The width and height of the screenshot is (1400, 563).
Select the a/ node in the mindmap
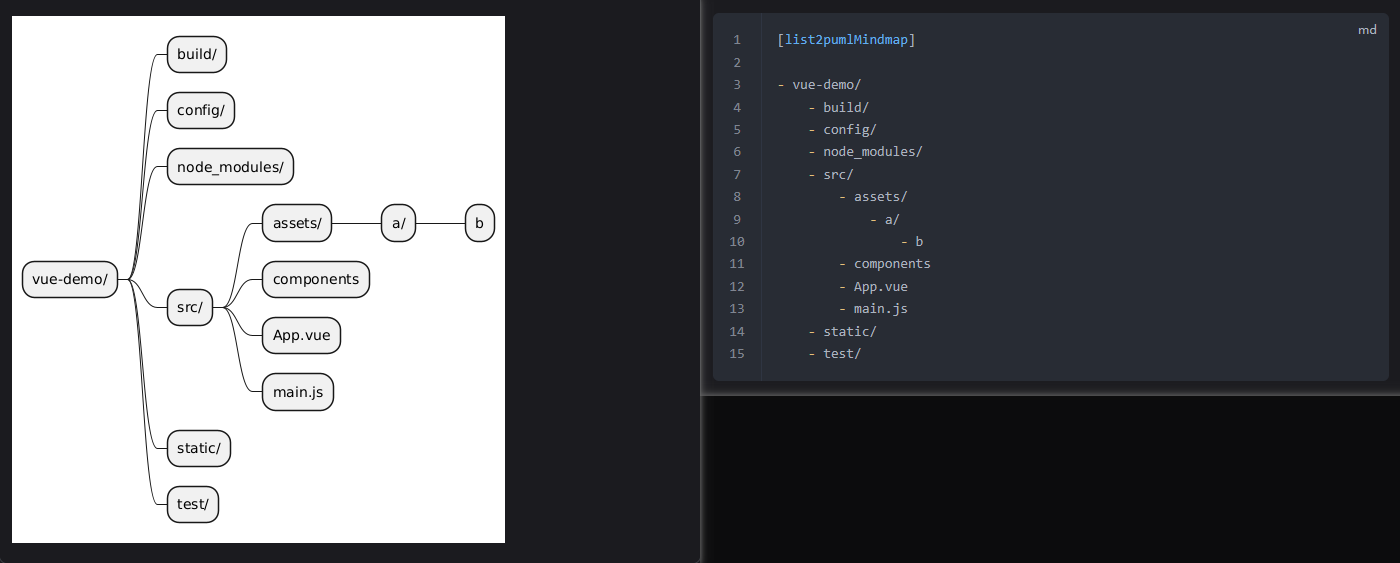pyautogui.click(x=398, y=223)
